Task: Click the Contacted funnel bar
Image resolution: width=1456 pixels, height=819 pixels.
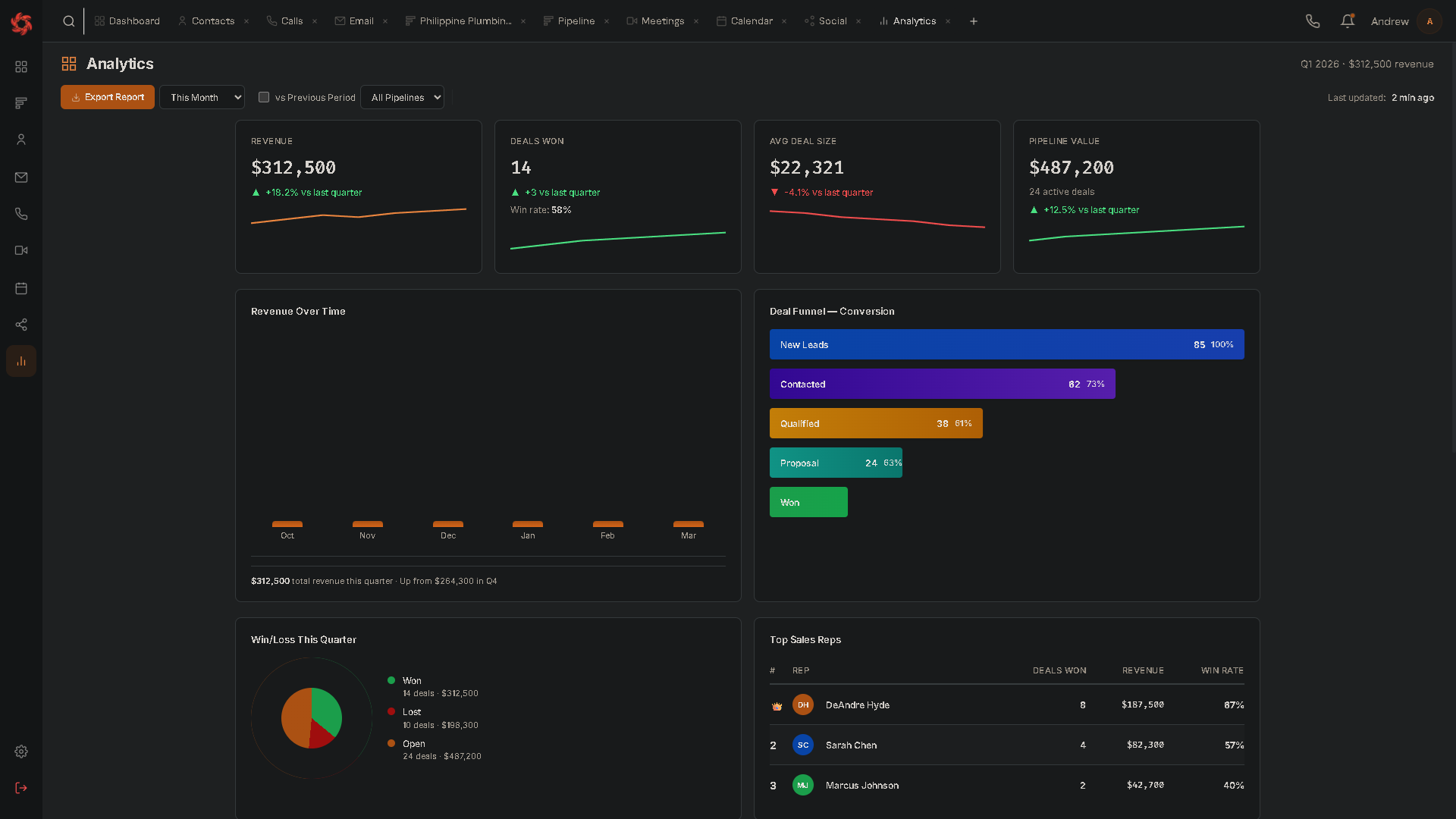Action: pos(942,384)
